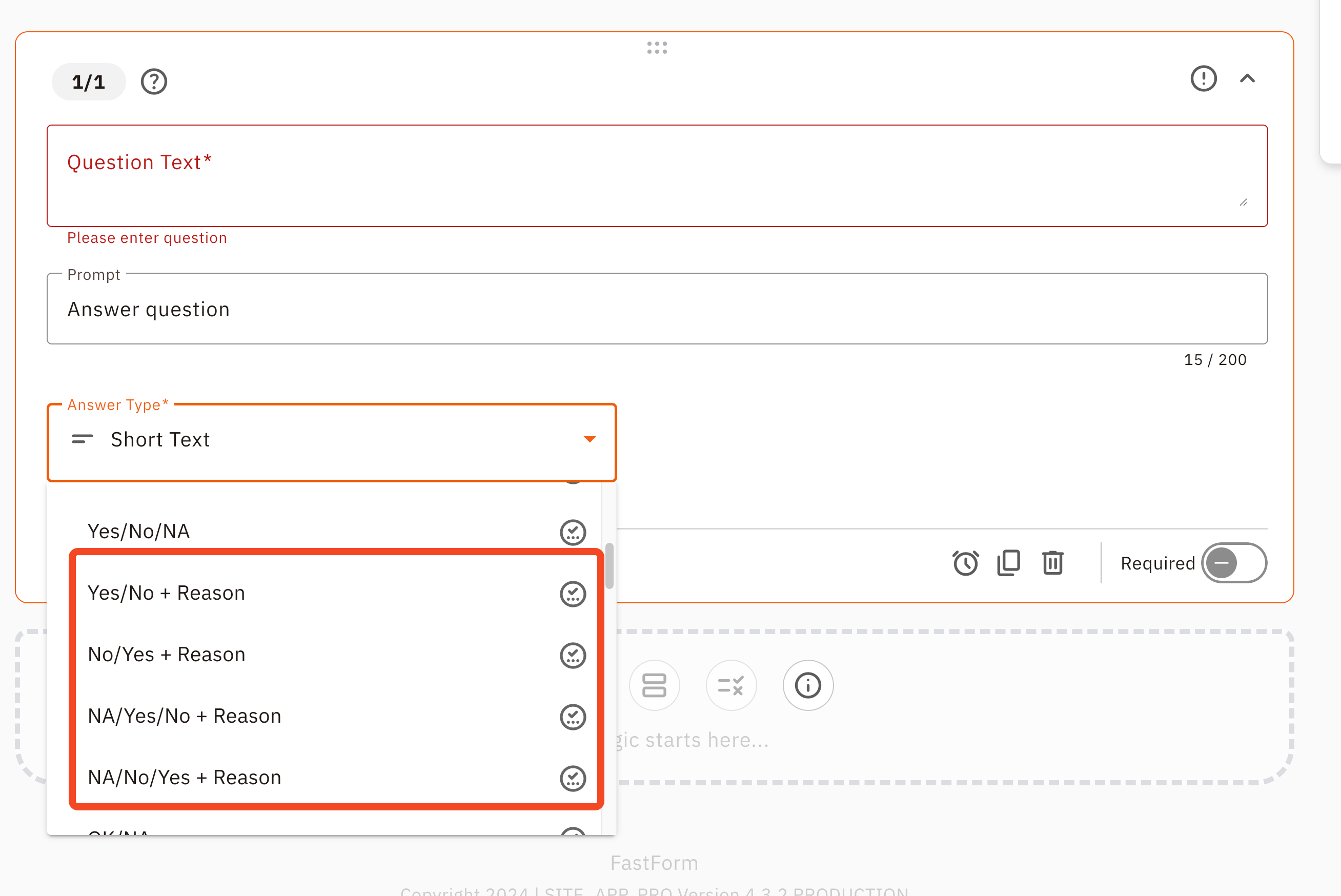Toggle the Required switch

click(1233, 563)
